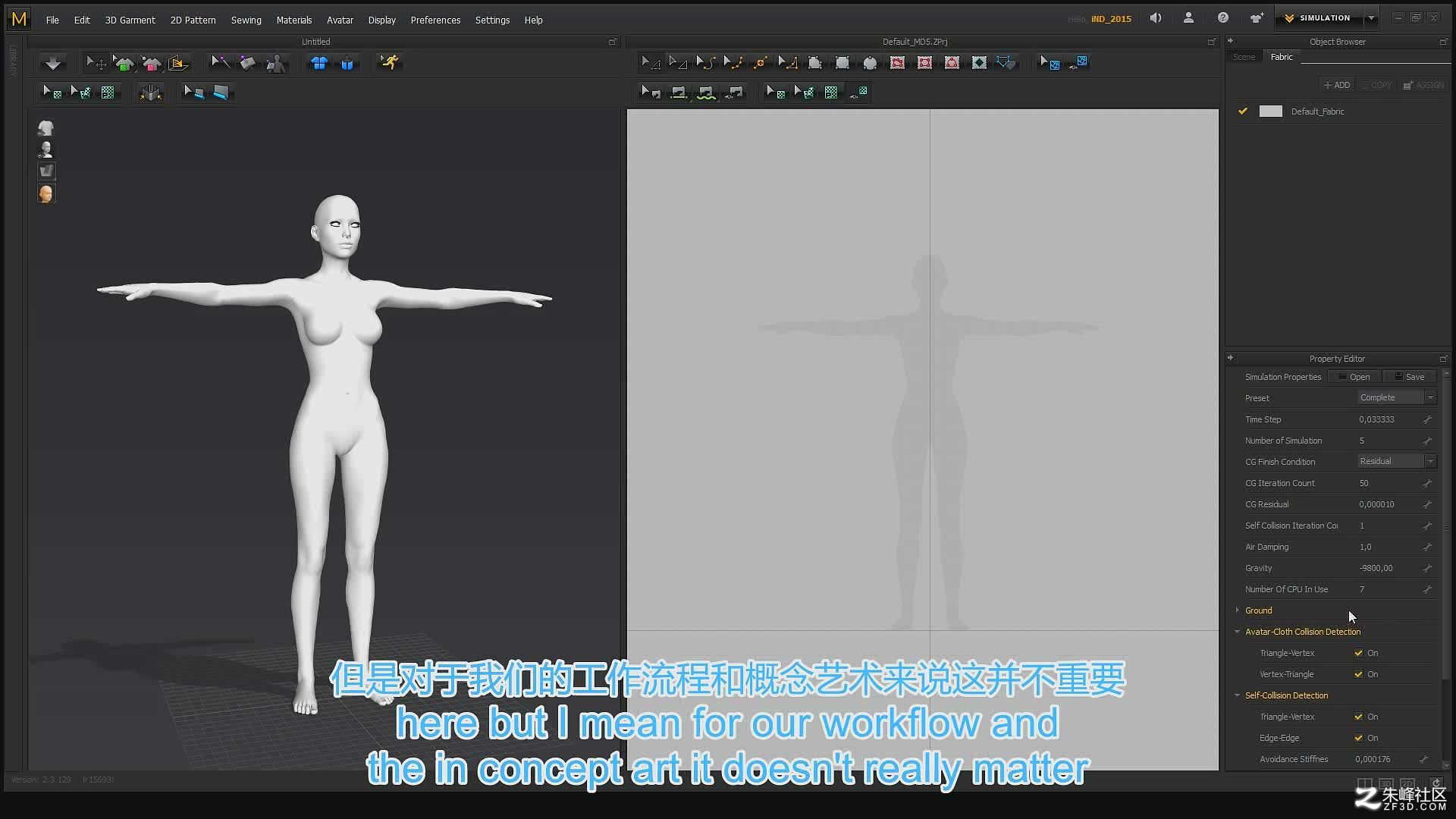
Task: Open the SIMULATION mode dropdown arrow
Action: 1371,18
